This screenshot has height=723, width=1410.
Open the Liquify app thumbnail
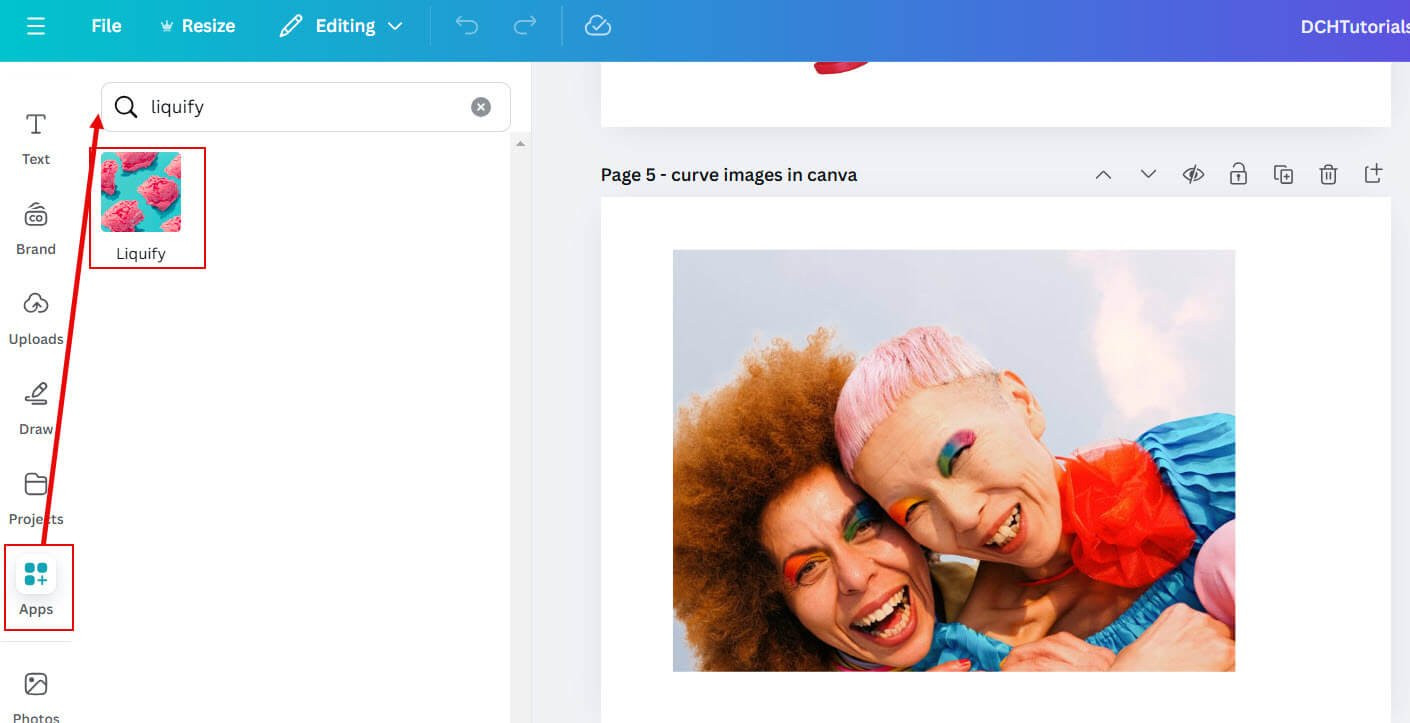(141, 192)
